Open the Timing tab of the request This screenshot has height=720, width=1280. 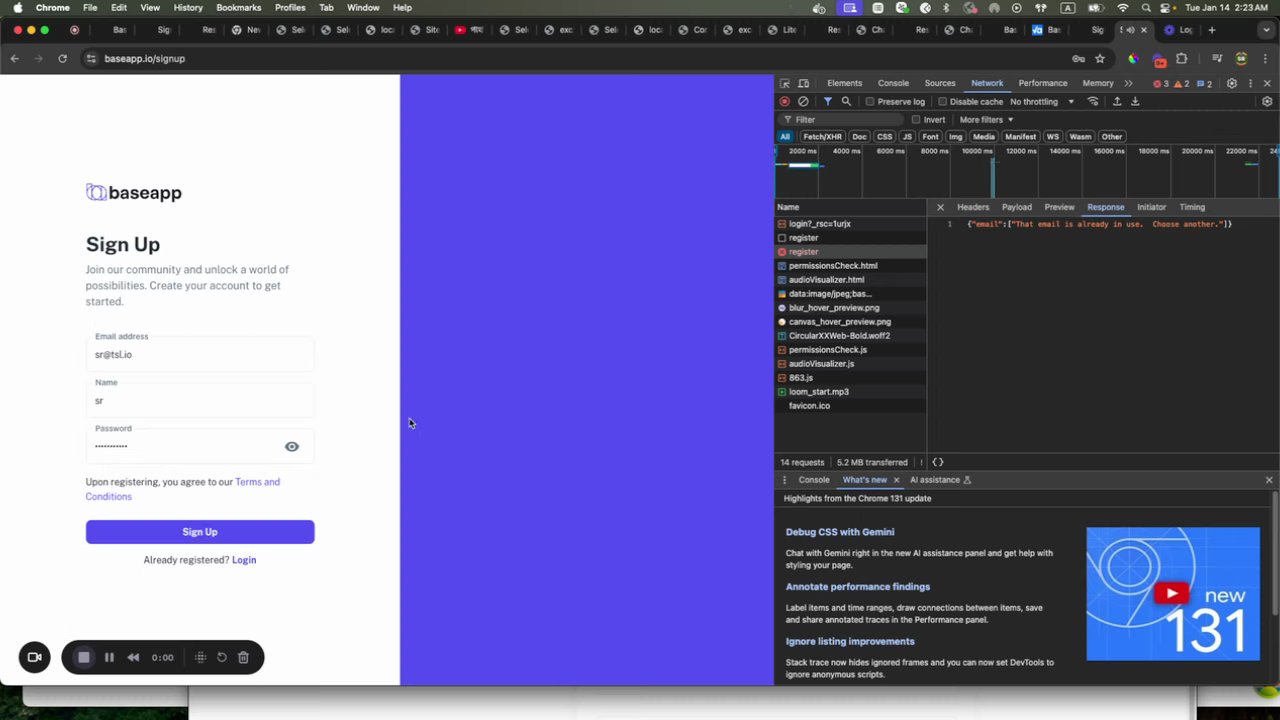tap(1192, 207)
